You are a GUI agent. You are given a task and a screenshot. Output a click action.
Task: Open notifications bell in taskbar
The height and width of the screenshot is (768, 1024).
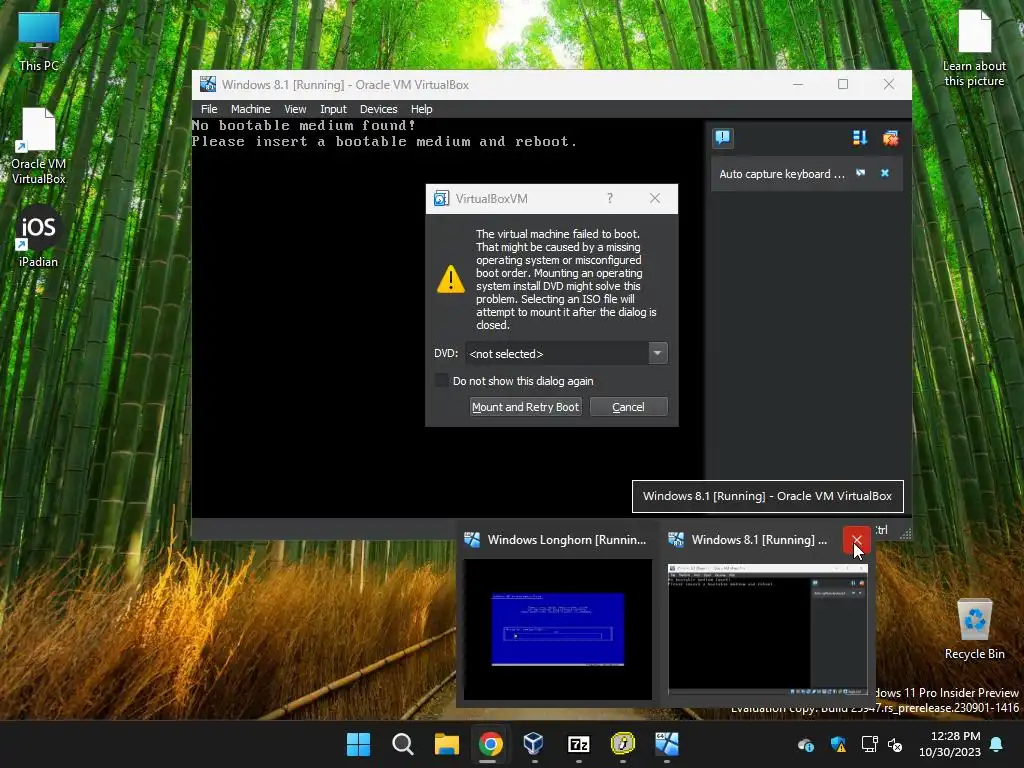coord(997,744)
